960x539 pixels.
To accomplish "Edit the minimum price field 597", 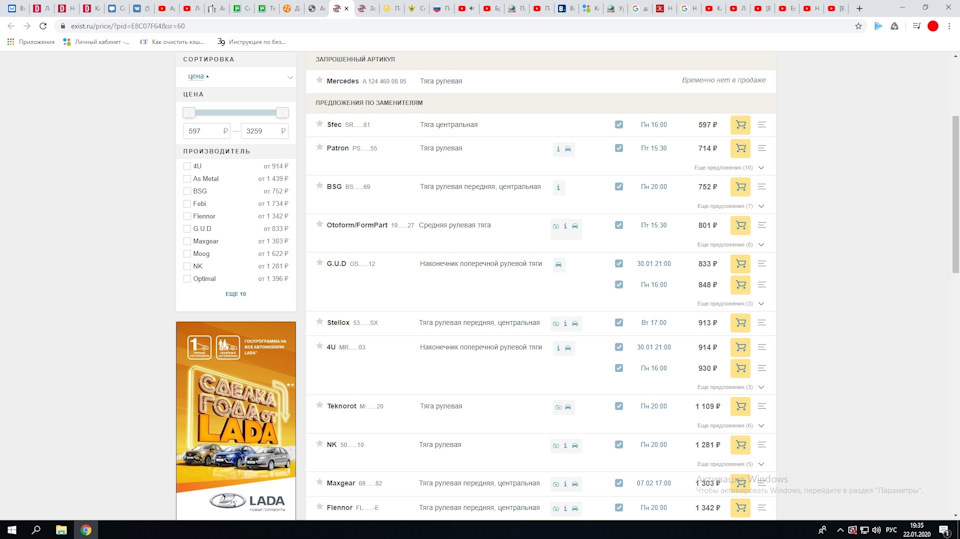I will (x=206, y=131).
